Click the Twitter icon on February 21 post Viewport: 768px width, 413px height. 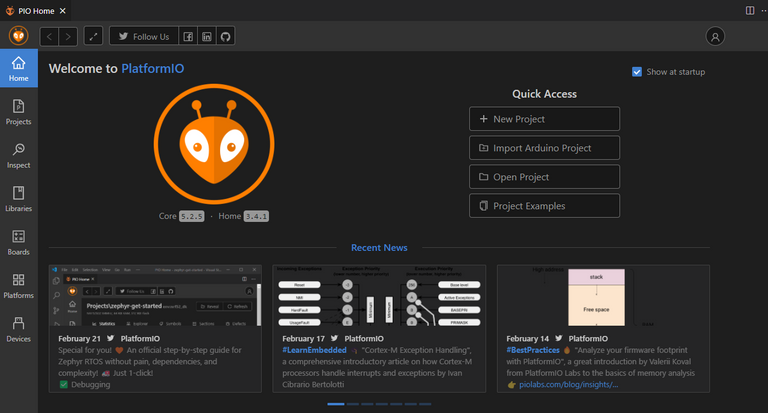coord(111,339)
